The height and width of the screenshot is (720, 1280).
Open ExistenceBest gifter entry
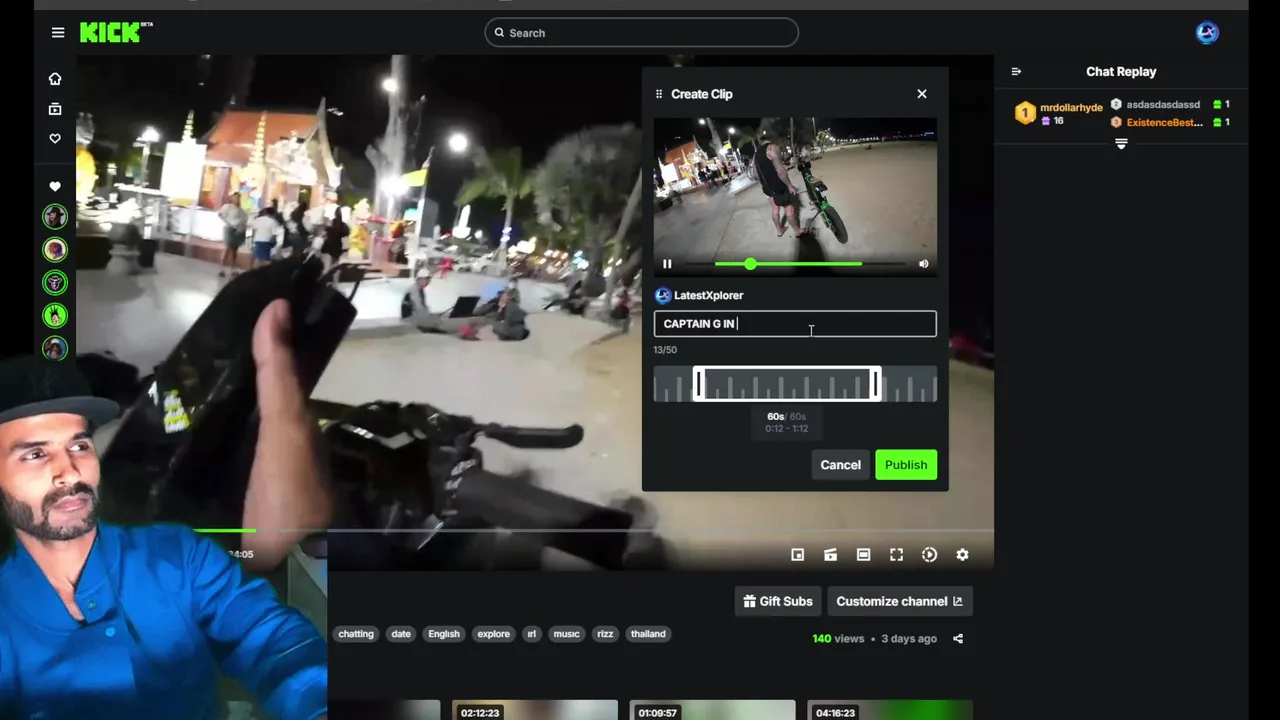coord(1170,122)
